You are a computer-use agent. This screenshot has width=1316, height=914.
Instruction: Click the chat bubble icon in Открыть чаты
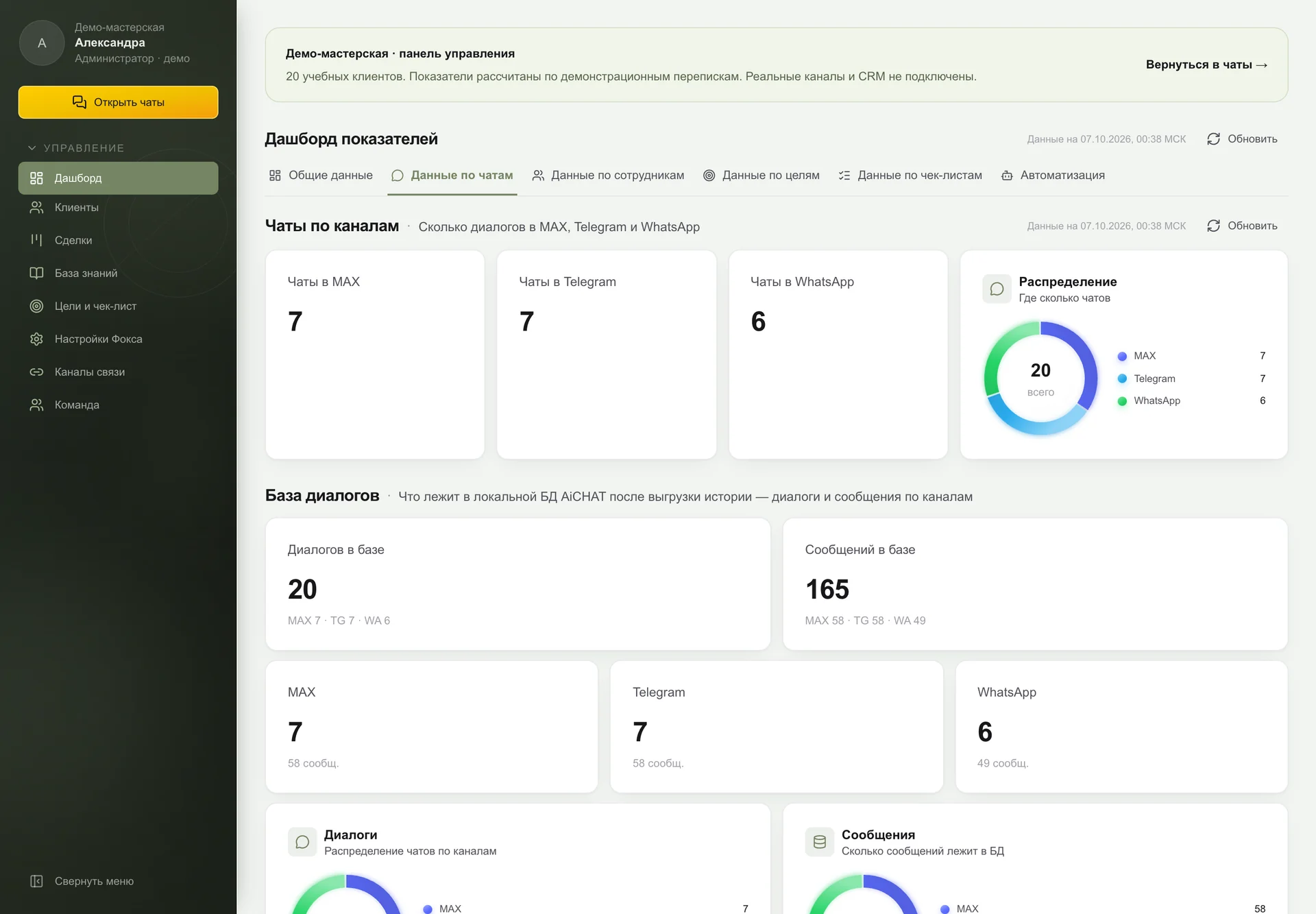80,102
